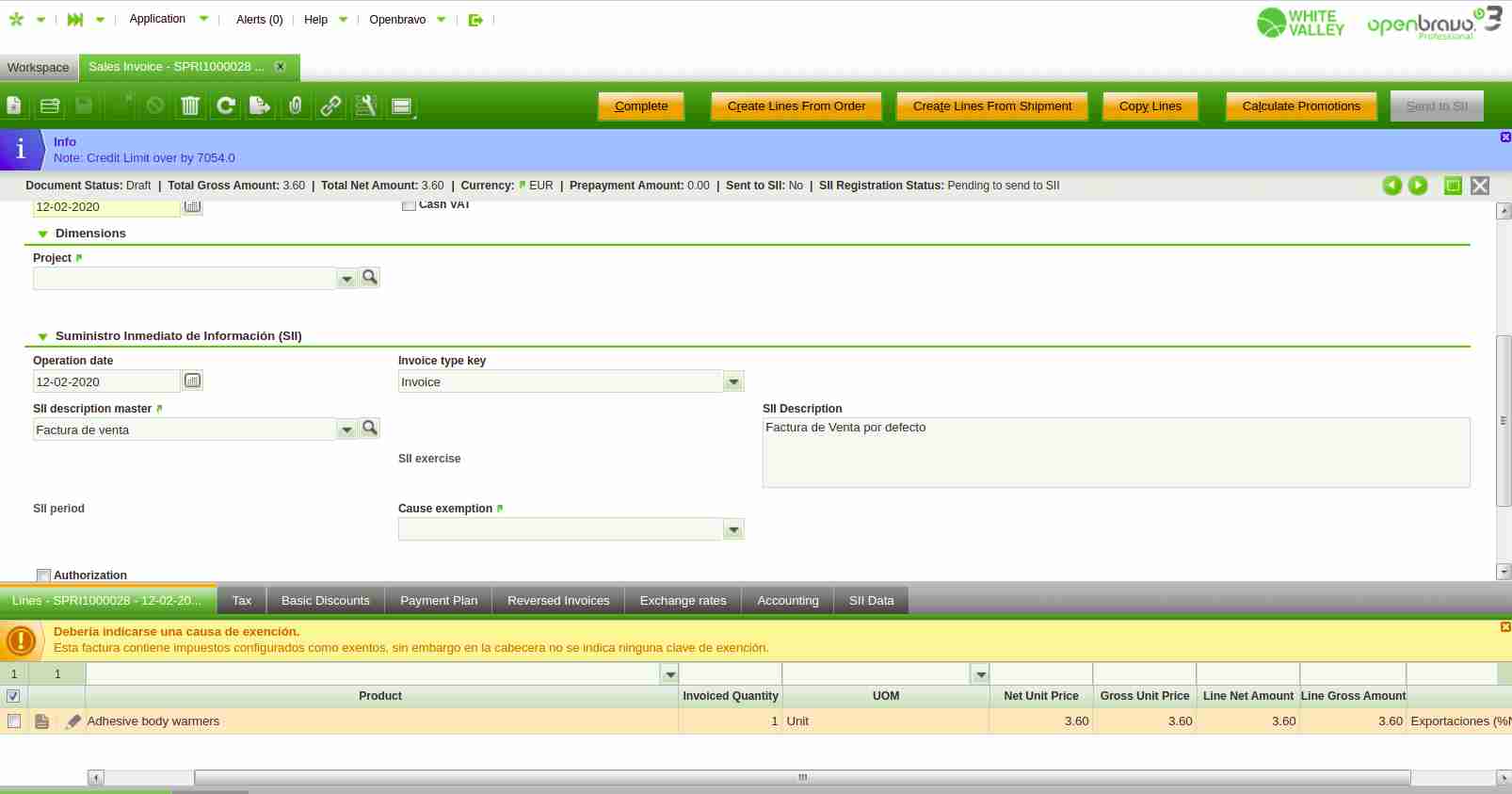The image size is (1512, 794).
Task: Open Operation date calendar picker
Action: (192, 381)
